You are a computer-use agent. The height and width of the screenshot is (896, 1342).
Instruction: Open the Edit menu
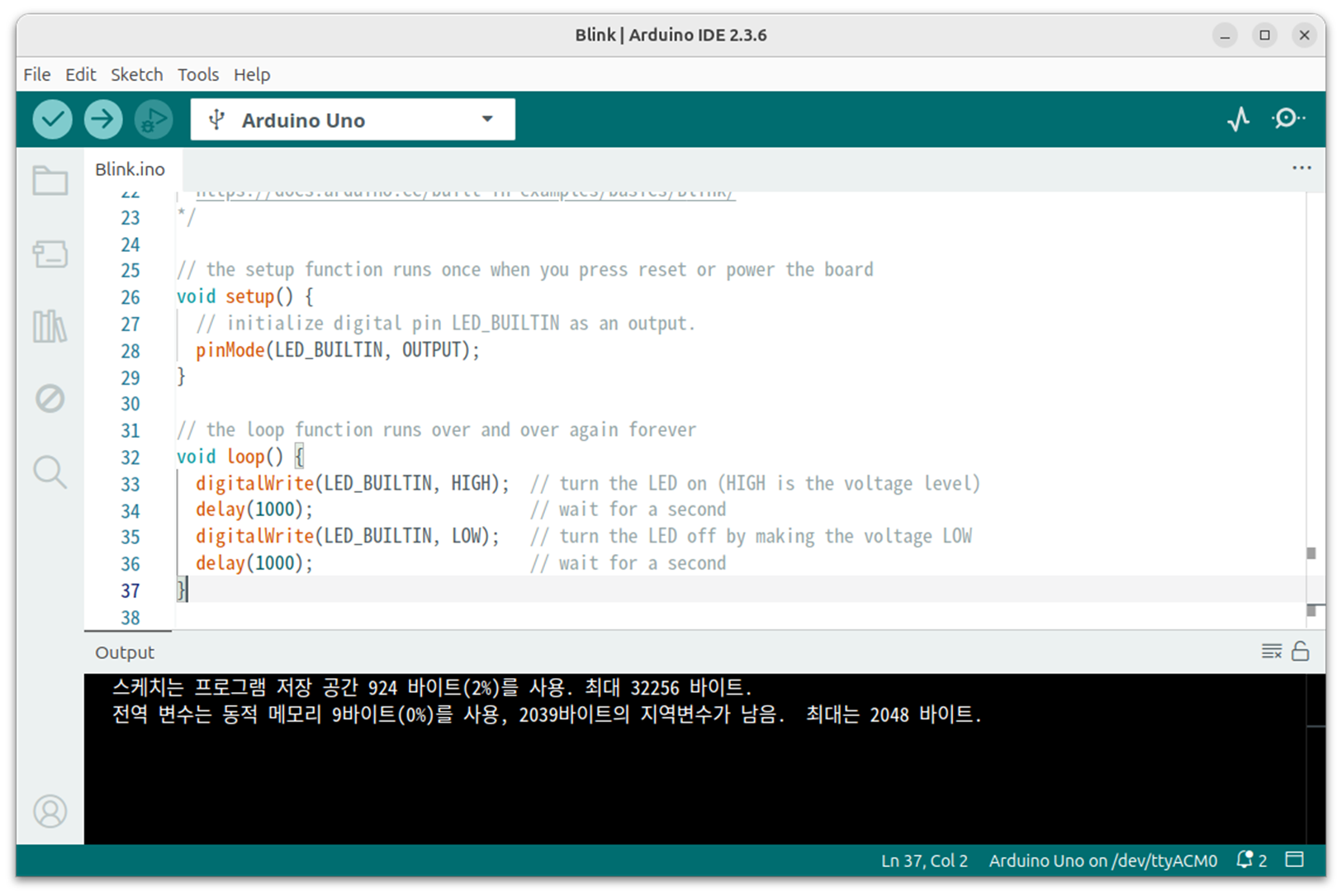(x=81, y=74)
